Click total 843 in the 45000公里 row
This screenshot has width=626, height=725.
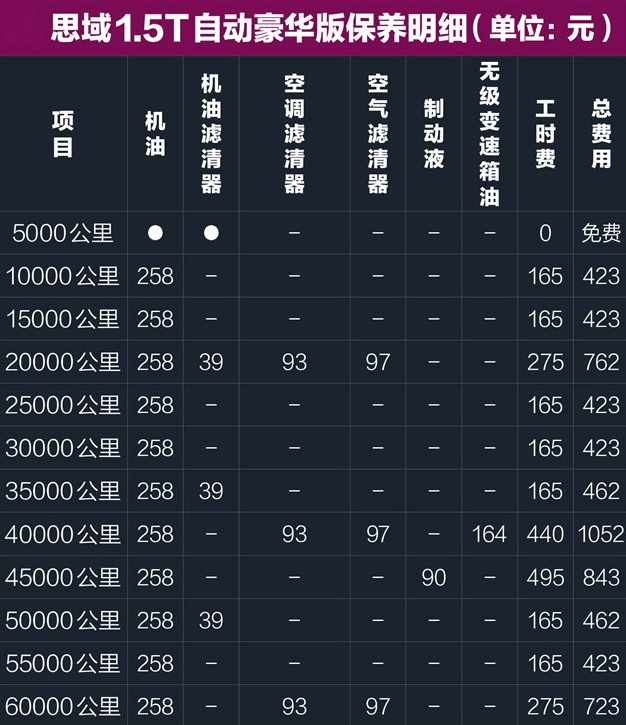pos(601,578)
